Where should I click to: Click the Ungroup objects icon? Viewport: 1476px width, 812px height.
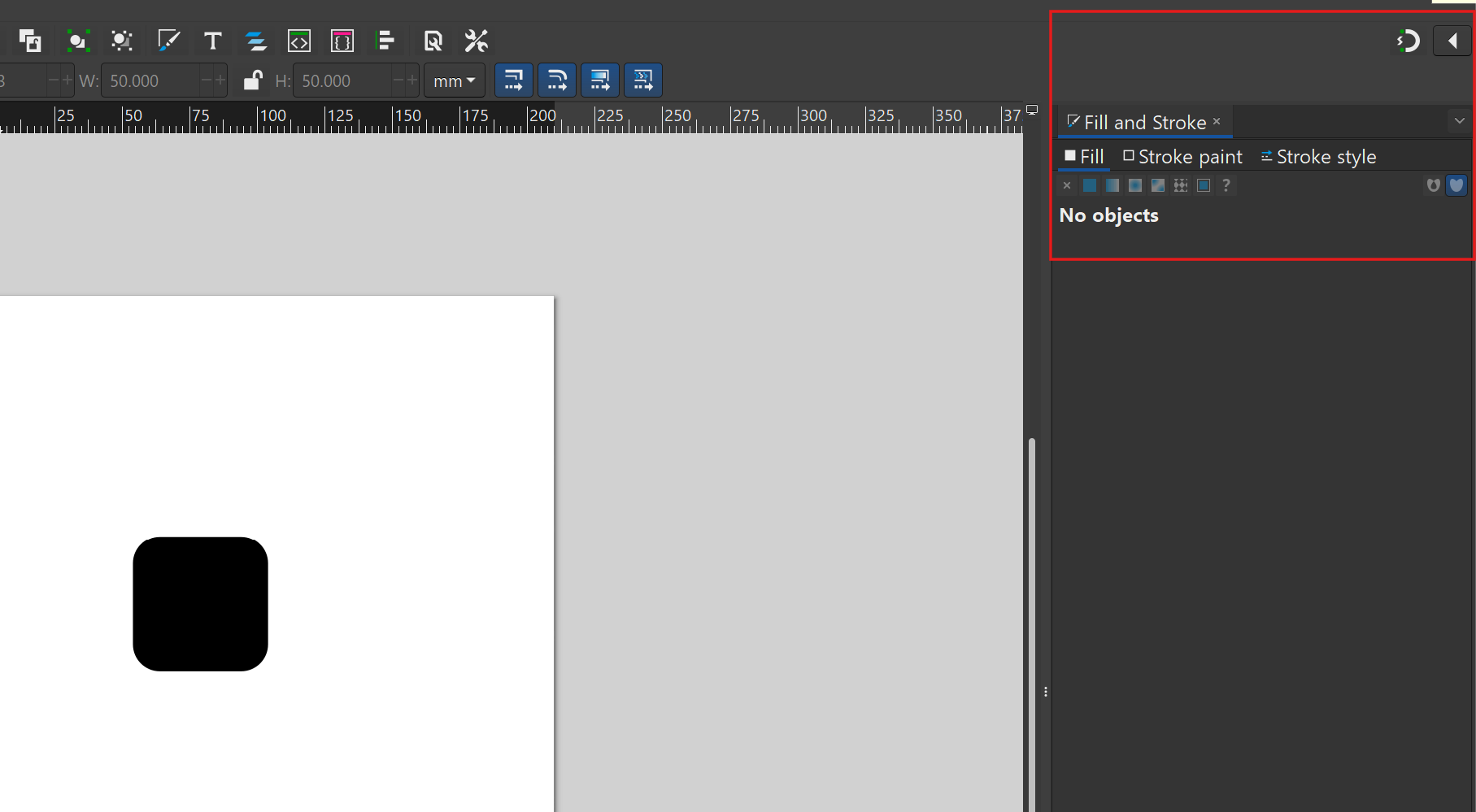point(122,41)
